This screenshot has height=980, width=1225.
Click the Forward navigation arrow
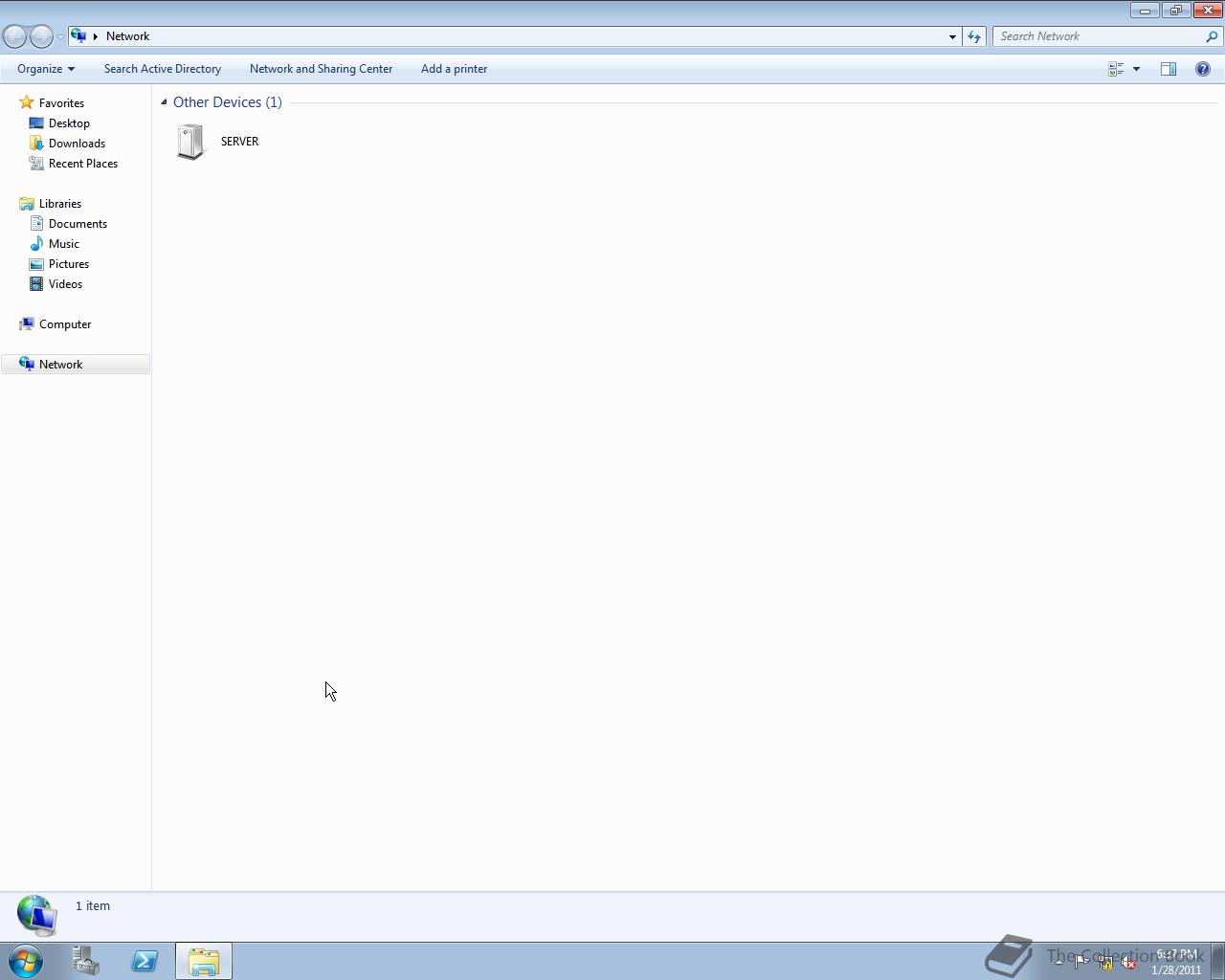pos(41,36)
